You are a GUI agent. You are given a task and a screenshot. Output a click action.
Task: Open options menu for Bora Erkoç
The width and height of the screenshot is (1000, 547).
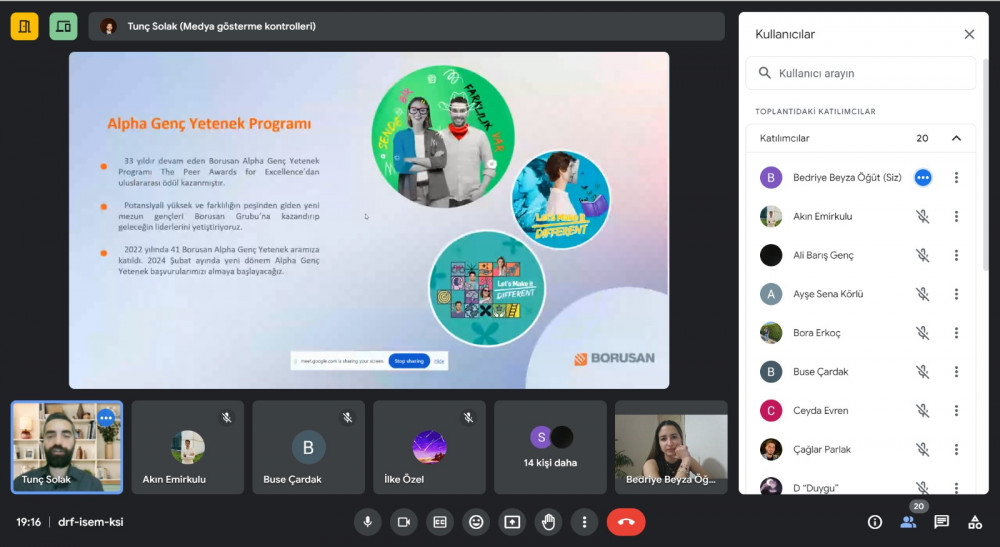pyautogui.click(x=956, y=333)
